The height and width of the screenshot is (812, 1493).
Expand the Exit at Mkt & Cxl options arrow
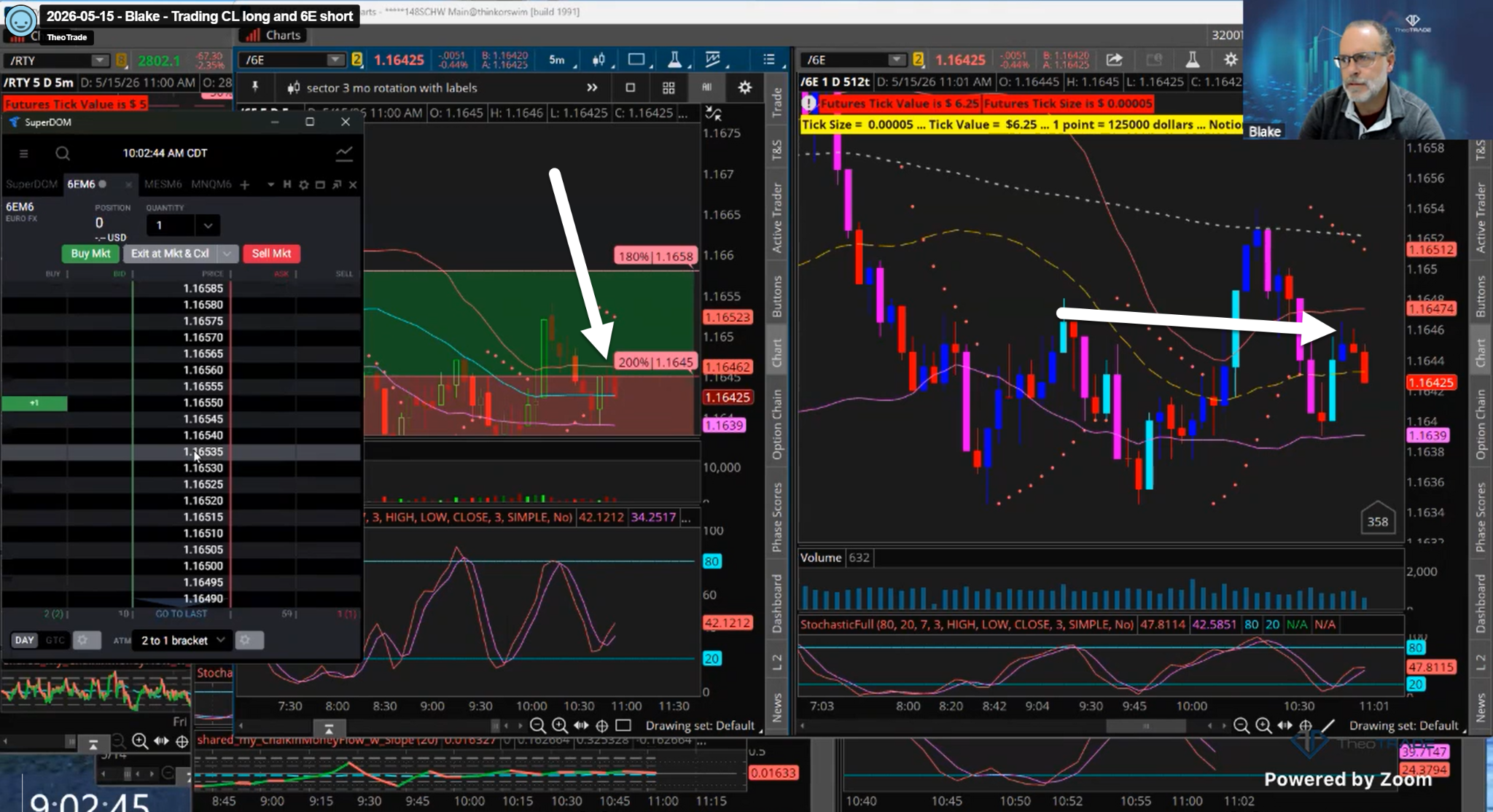(x=227, y=253)
